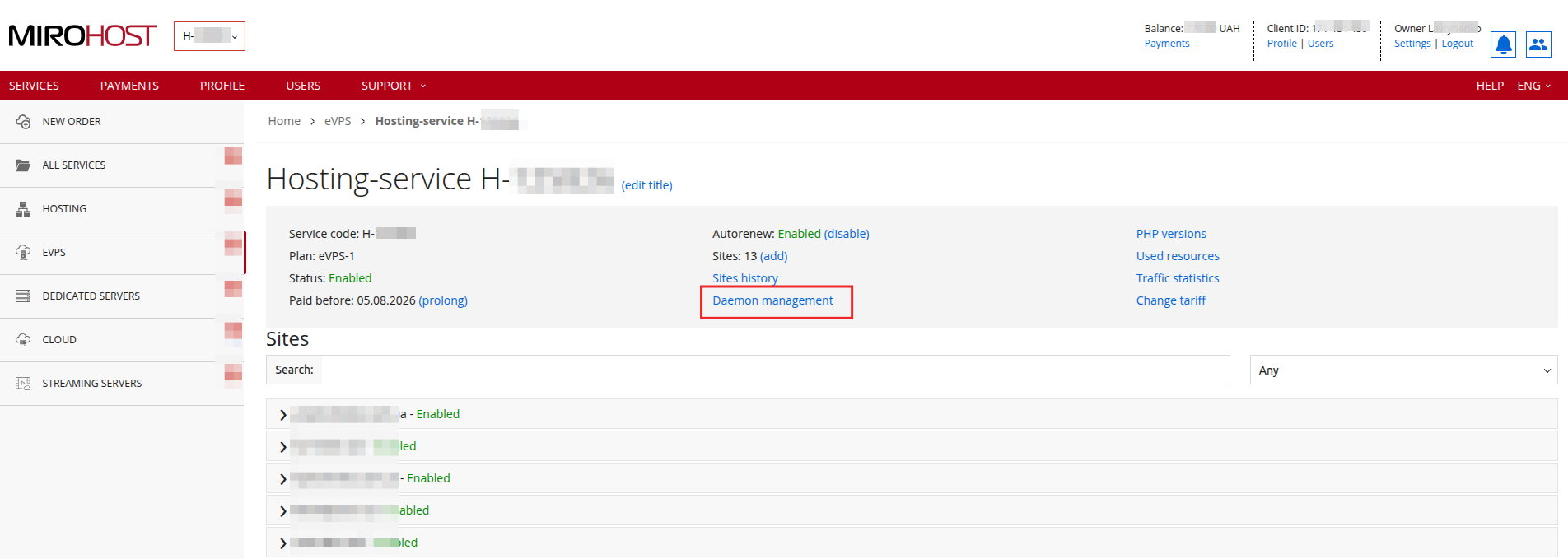
Task: Click New Order icon in sidebar
Action: coord(23,122)
